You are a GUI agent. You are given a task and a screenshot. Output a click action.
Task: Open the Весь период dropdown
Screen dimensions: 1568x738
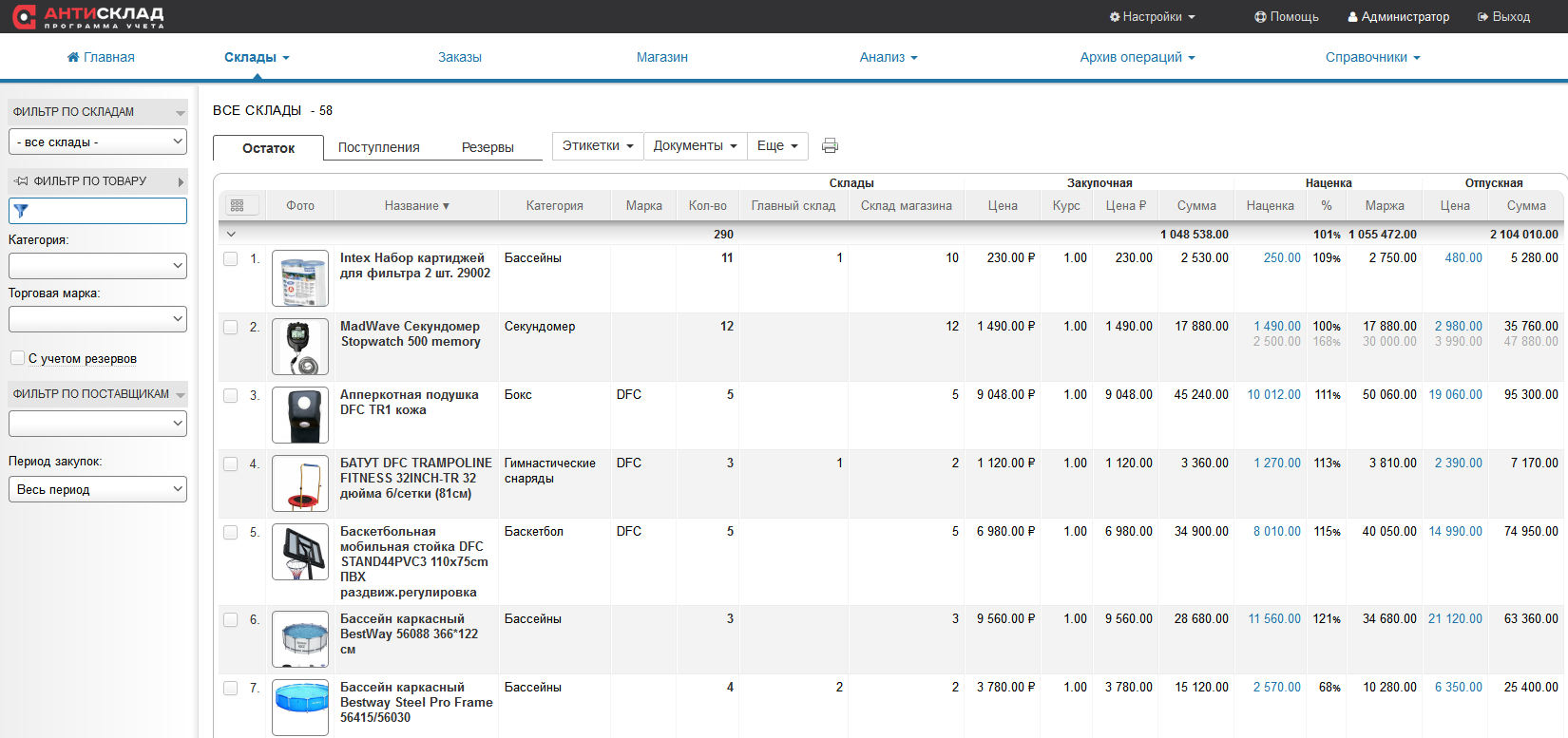tap(98, 489)
